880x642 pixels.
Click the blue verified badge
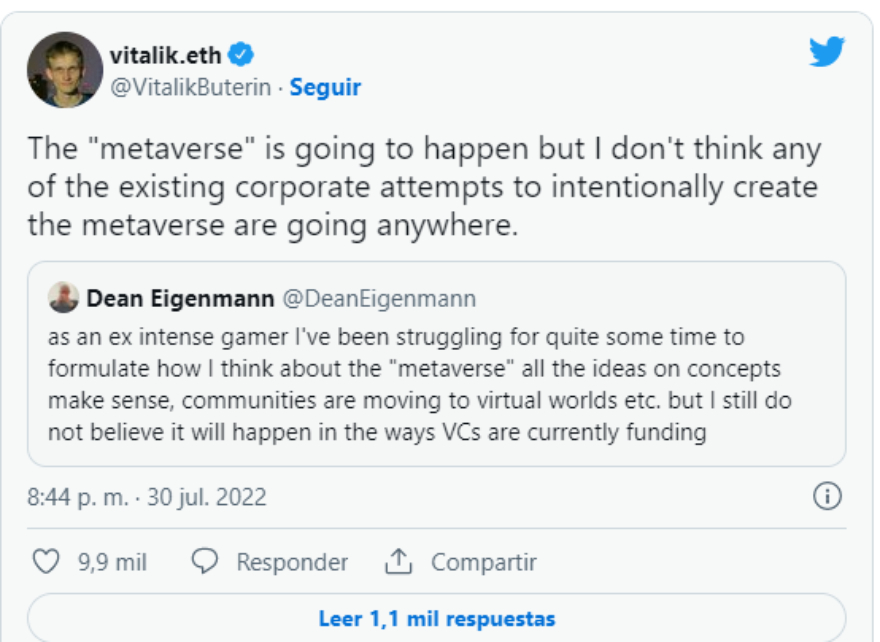pyautogui.click(x=243, y=53)
